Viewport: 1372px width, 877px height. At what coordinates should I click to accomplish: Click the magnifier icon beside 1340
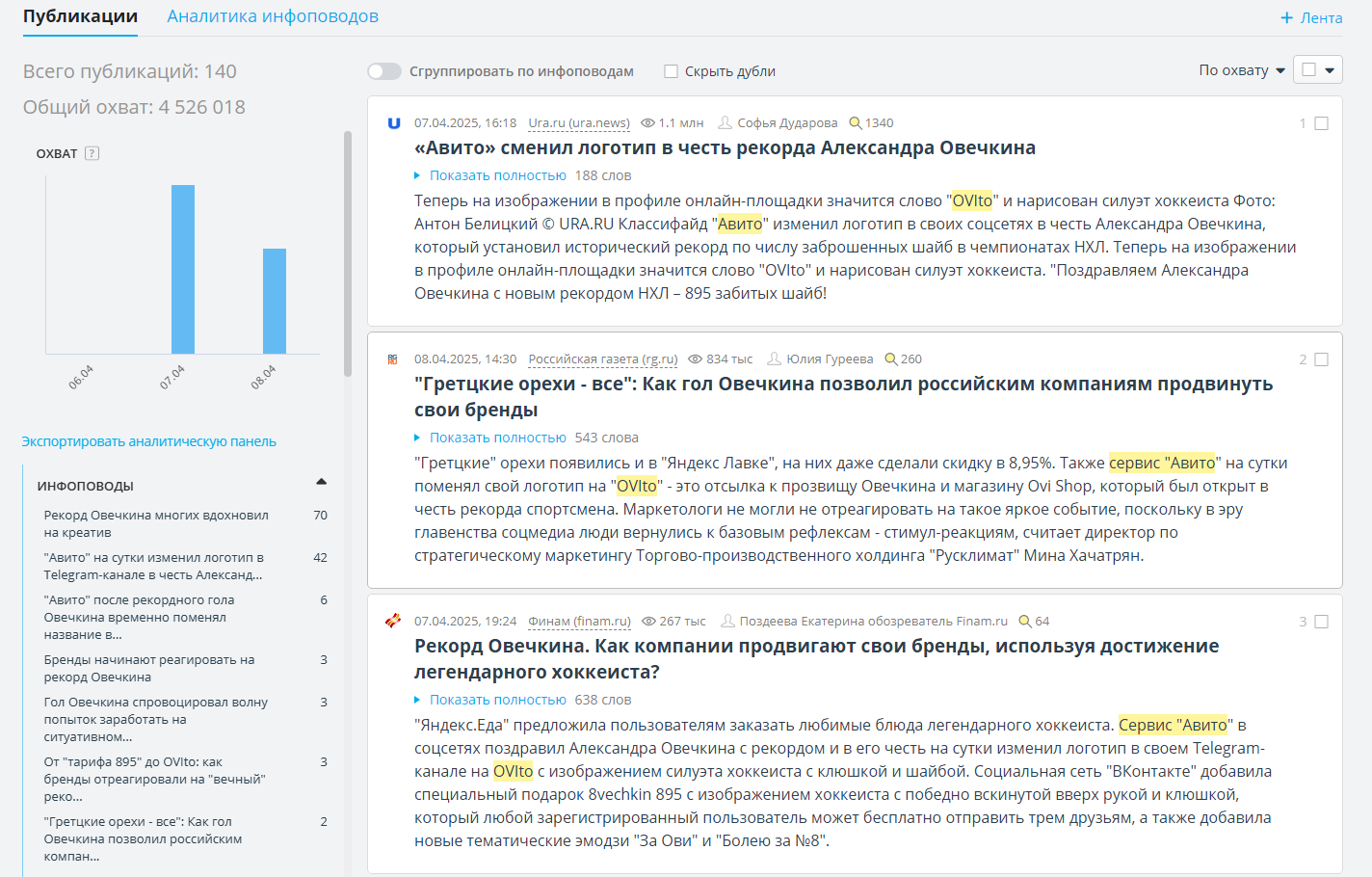coord(856,123)
